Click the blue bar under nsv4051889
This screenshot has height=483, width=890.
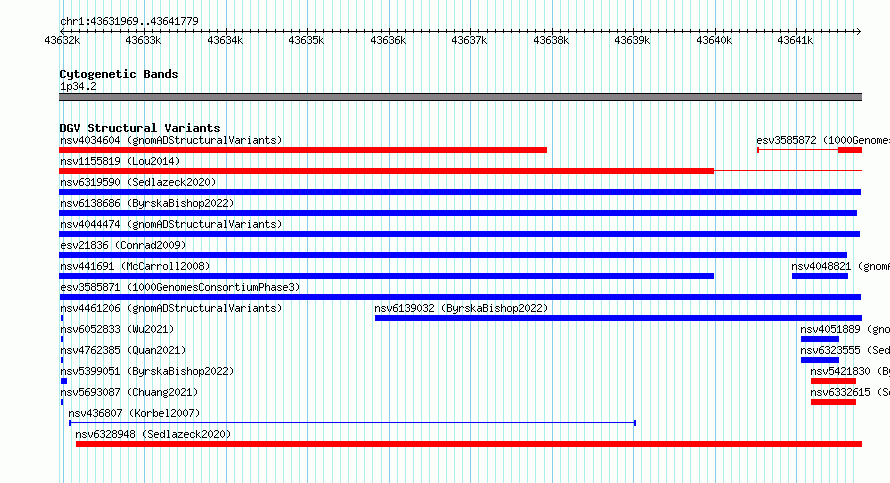[x=820, y=339]
